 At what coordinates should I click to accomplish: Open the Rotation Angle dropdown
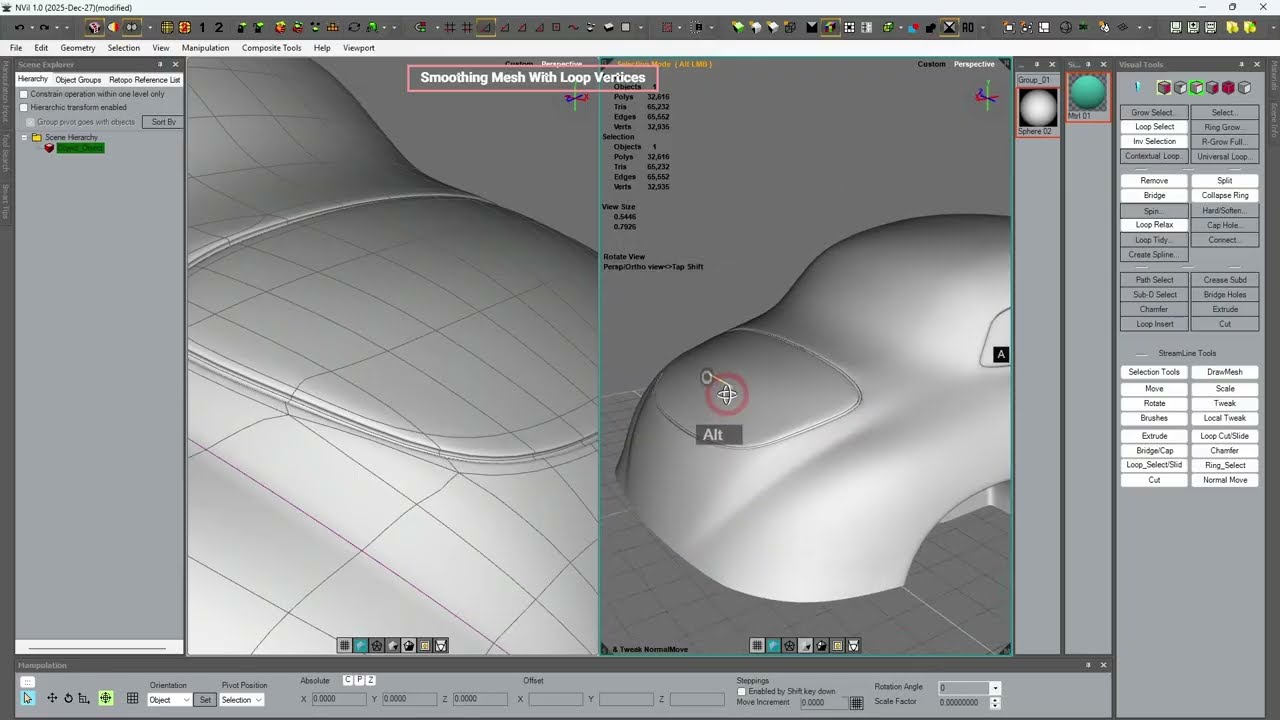tap(994, 688)
